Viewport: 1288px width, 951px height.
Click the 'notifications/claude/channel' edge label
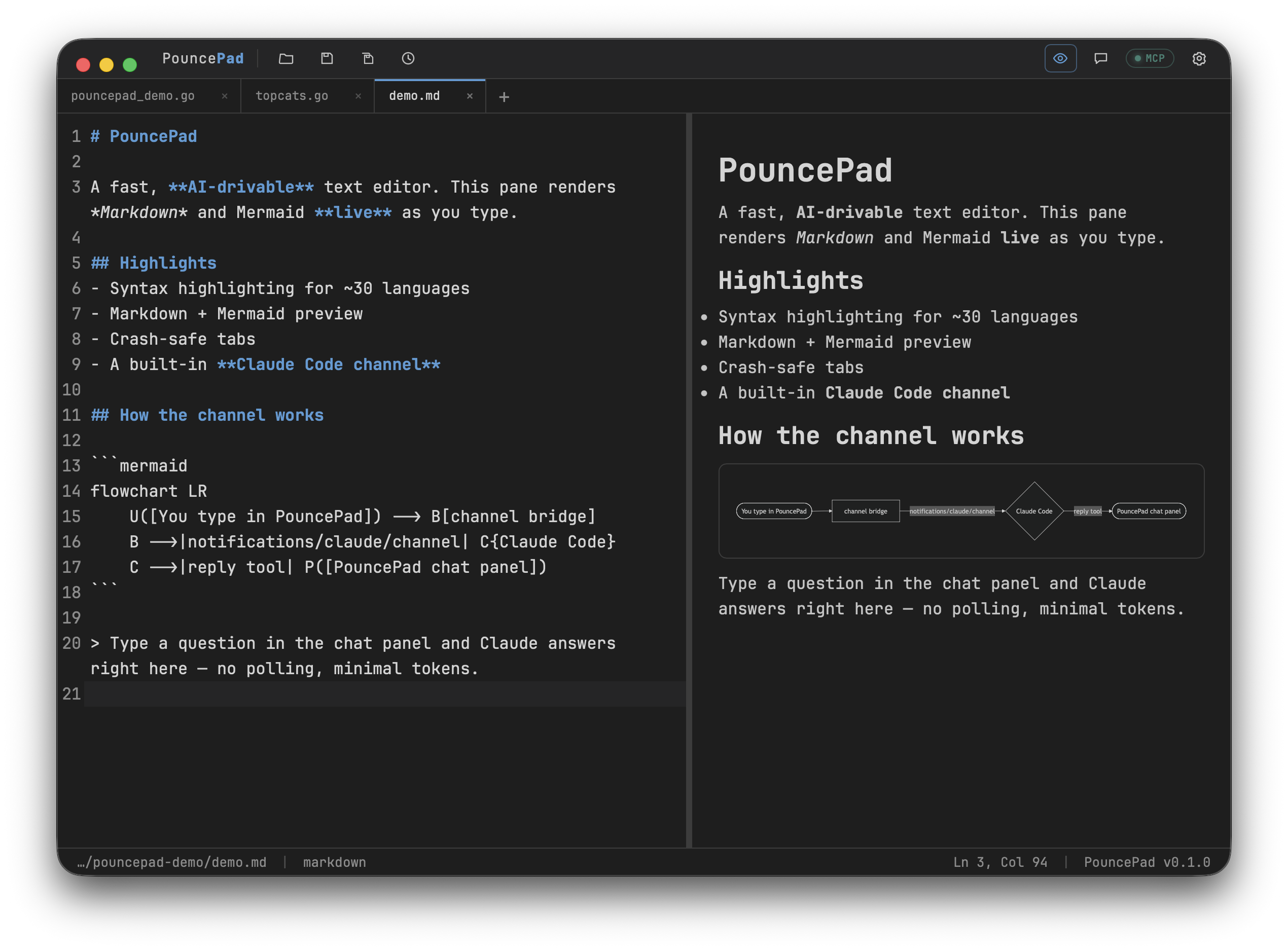click(x=952, y=511)
